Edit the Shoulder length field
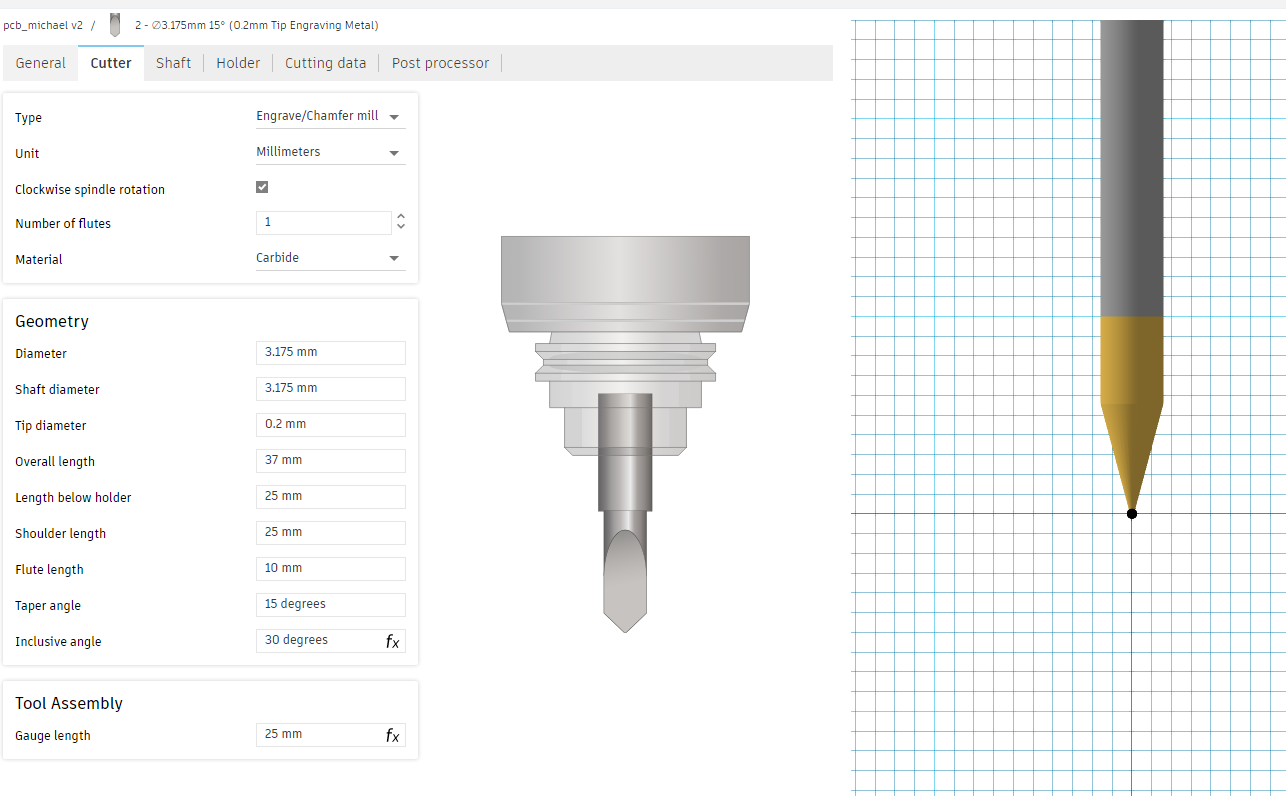1286x796 pixels. pyautogui.click(x=331, y=533)
